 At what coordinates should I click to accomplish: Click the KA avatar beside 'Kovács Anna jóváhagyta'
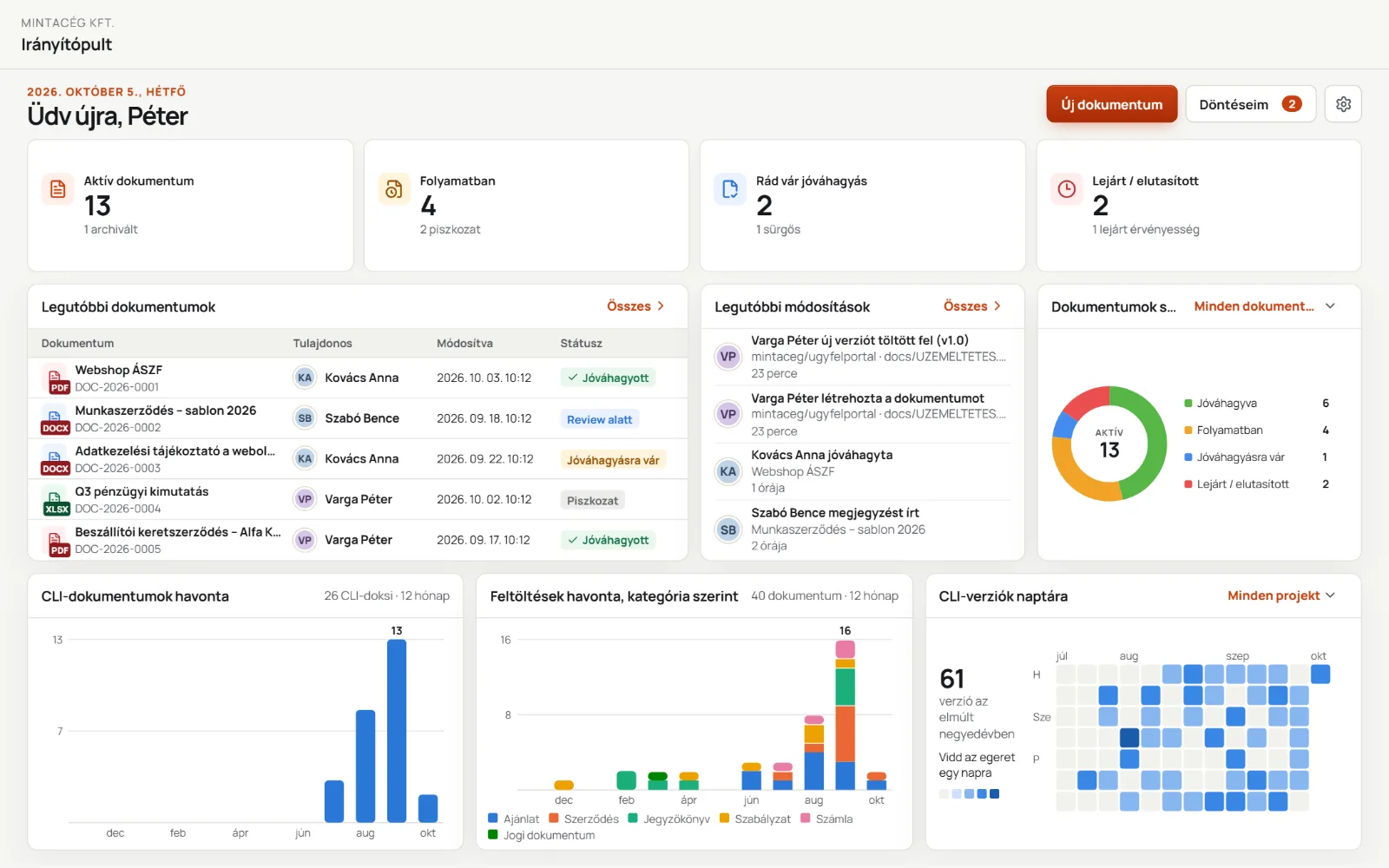pyautogui.click(x=728, y=471)
